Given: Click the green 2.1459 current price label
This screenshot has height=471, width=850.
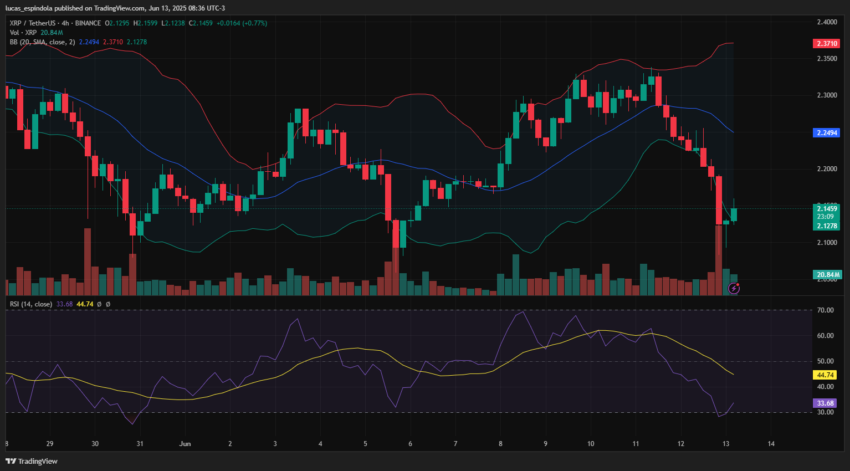Looking at the screenshot, I should [x=826, y=208].
